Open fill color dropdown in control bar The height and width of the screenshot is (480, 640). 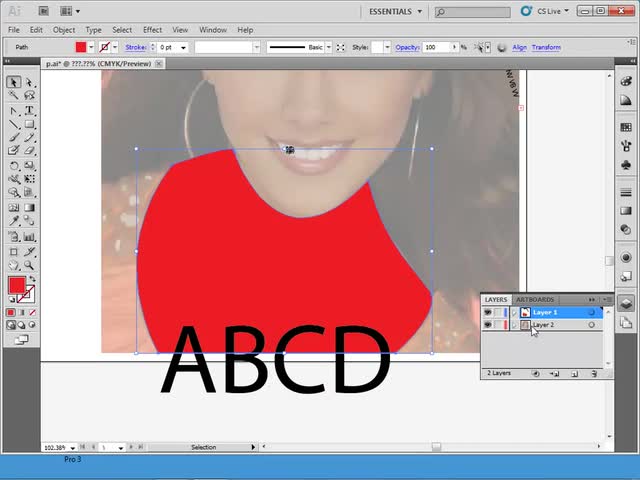[x=91, y=47]
